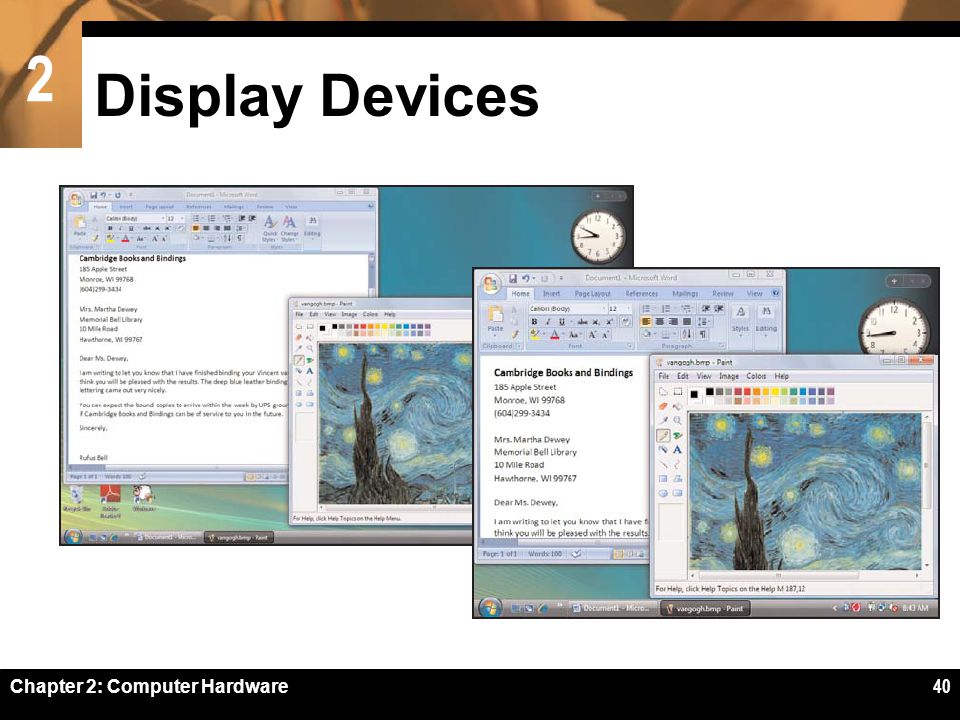This screenshot has height=720, width=960.
Task: Pick the black palette swatch in right screenshot's Paint
Action: tap(710, 391)
